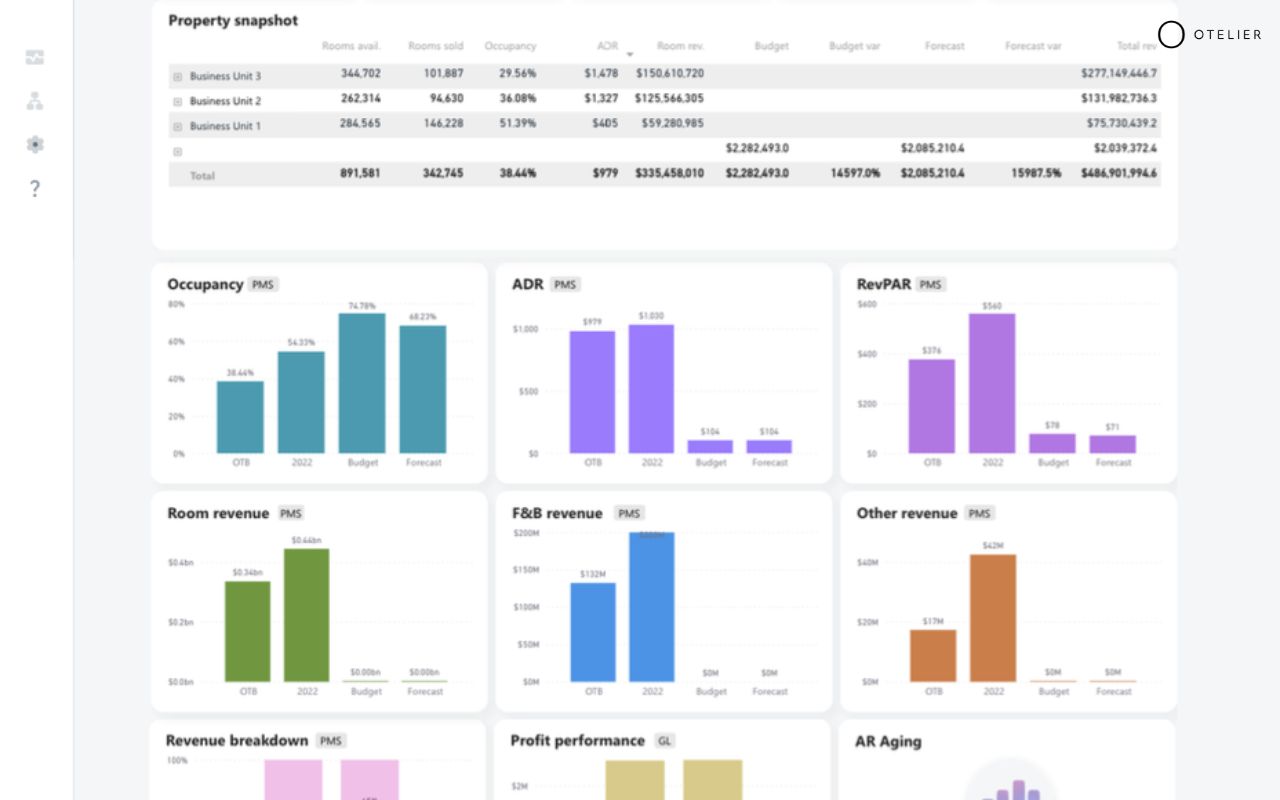This screenshot has width=1280, height=800.
Task: Click the GL tag beside Profit performance
Action: 665,741
